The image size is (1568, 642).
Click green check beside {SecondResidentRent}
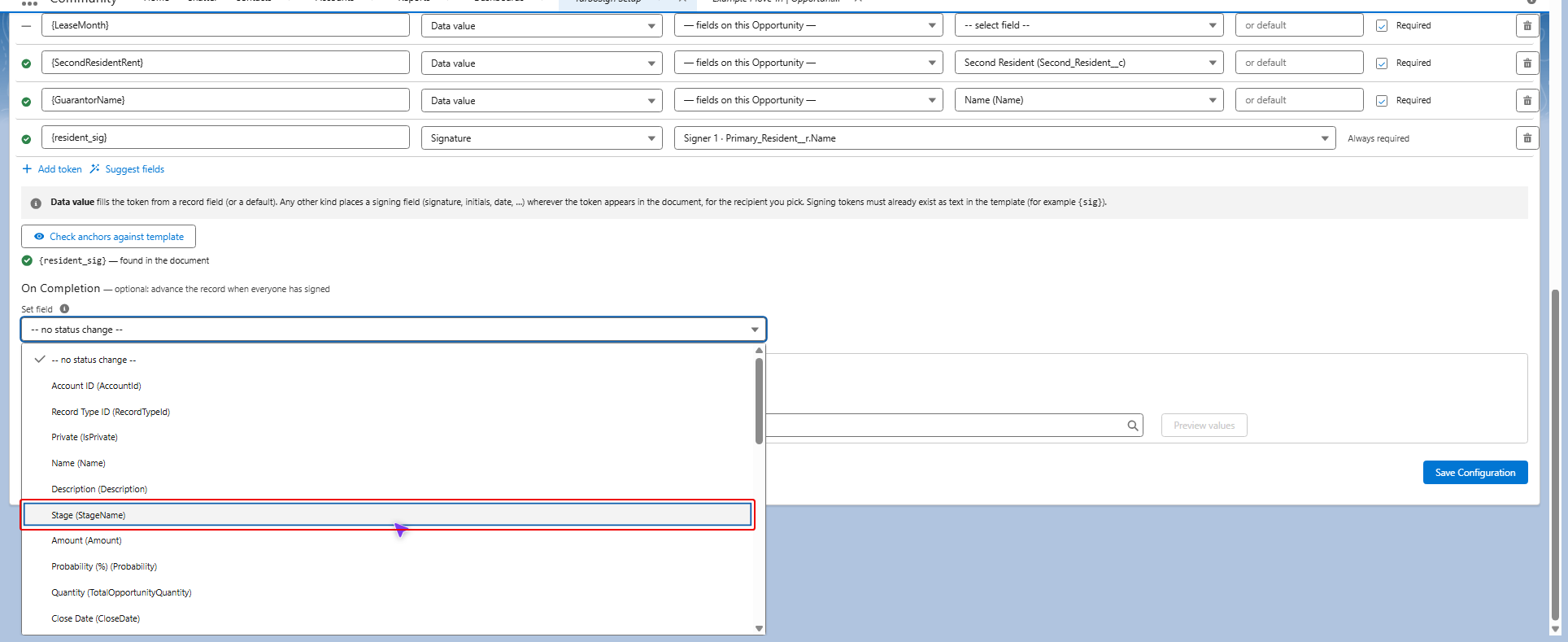click(26, 63)
